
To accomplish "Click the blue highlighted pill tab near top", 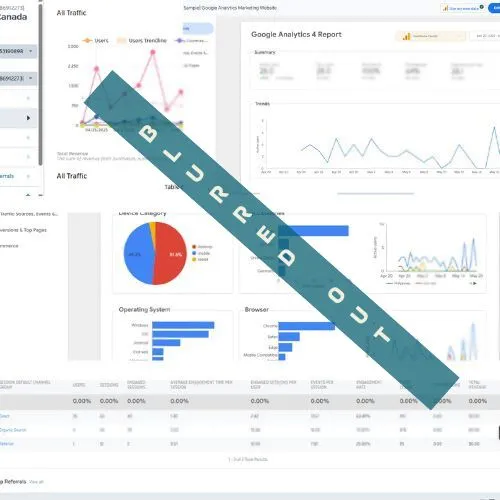I will tap(198, 28).
